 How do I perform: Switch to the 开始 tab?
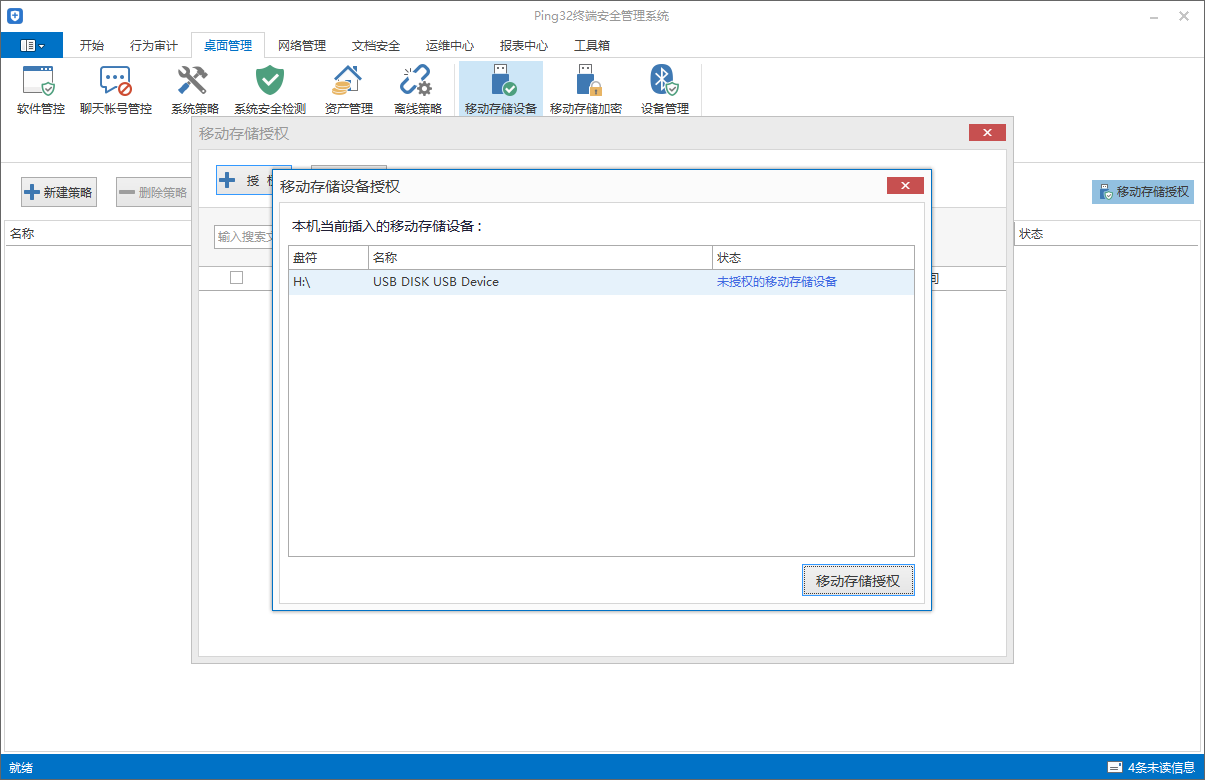[x=92, y=46]
